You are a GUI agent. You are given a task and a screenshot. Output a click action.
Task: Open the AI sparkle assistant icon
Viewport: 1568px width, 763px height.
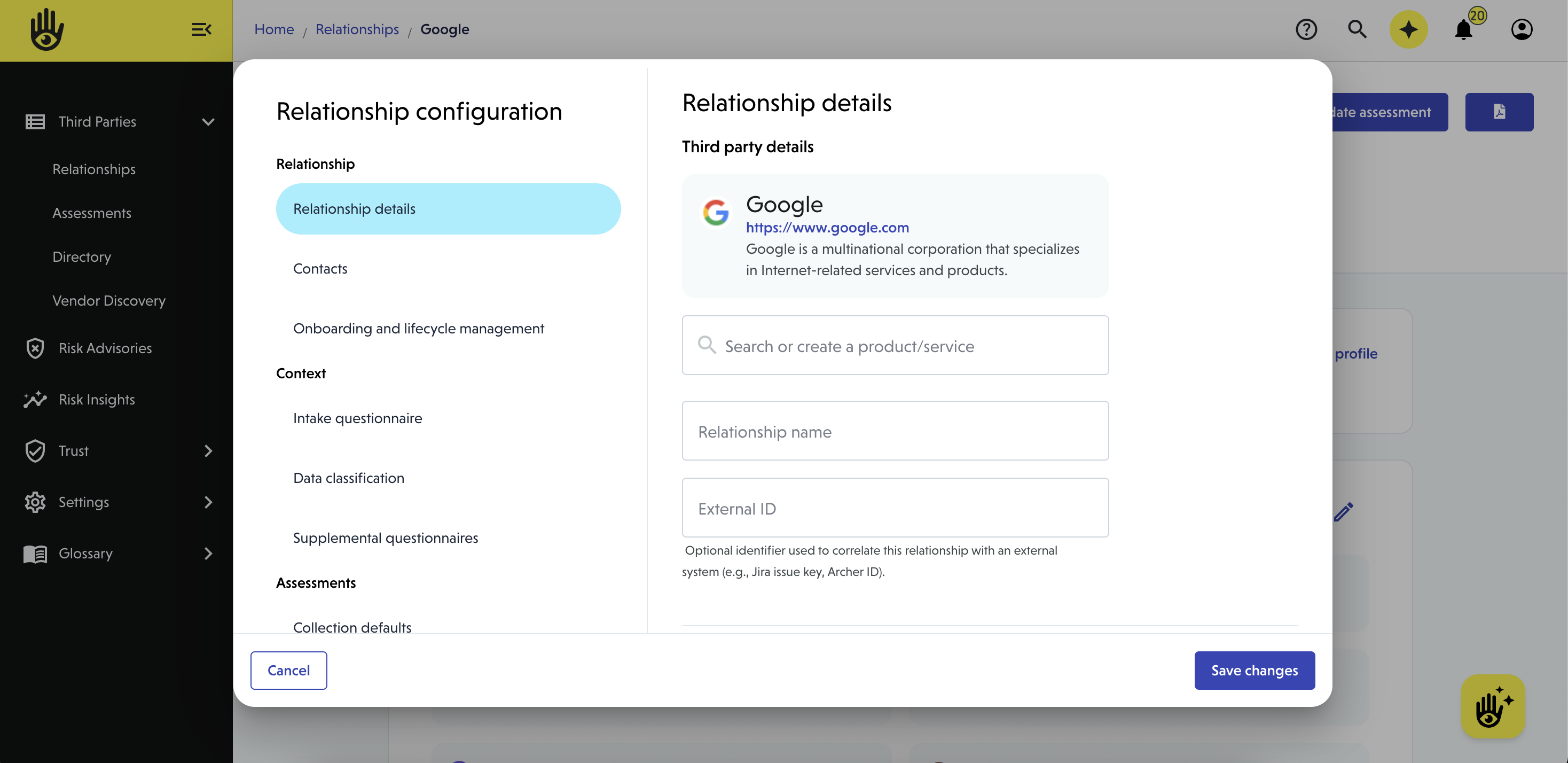pyautogui.click(x=1408, y=29)
